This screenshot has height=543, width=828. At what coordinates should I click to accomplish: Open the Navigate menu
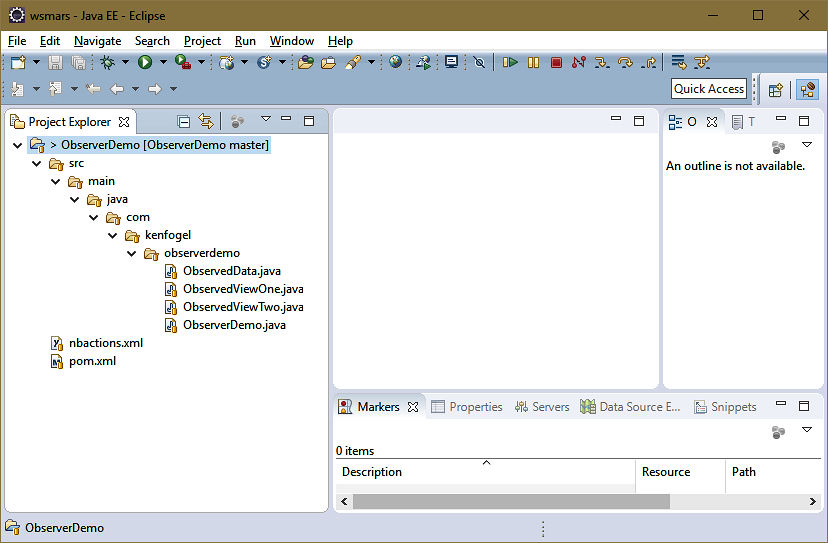pyautogui.click(x=97, y=41)
